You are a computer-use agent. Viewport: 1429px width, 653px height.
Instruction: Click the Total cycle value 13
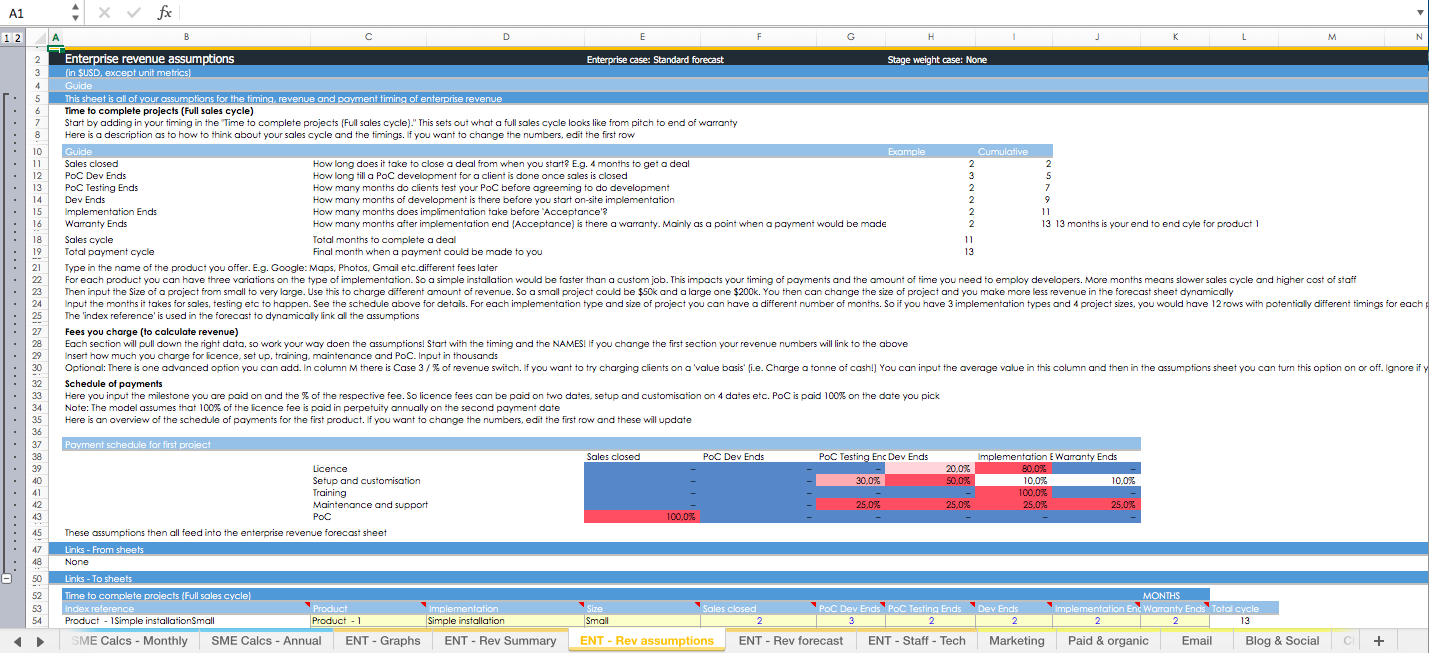pos(1244,620)
